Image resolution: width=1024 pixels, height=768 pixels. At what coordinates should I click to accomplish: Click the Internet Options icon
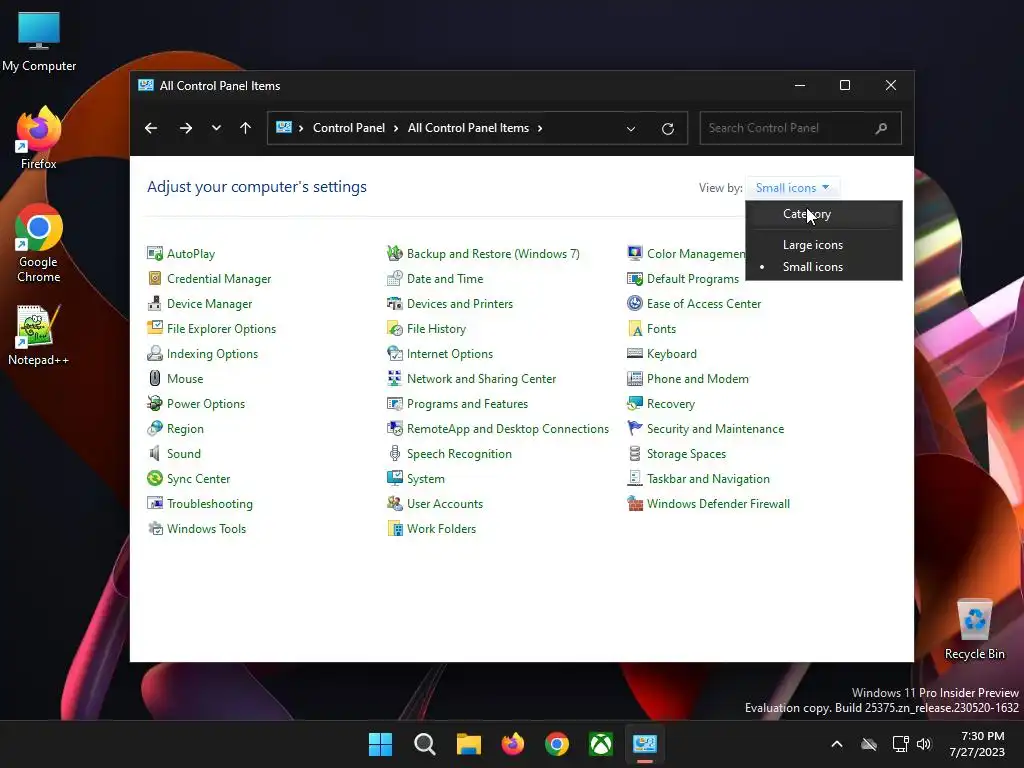tap(394, 353)
